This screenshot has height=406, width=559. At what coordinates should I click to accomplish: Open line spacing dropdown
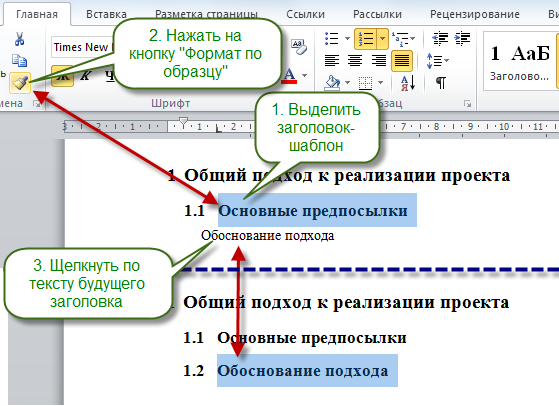point(437,61)
